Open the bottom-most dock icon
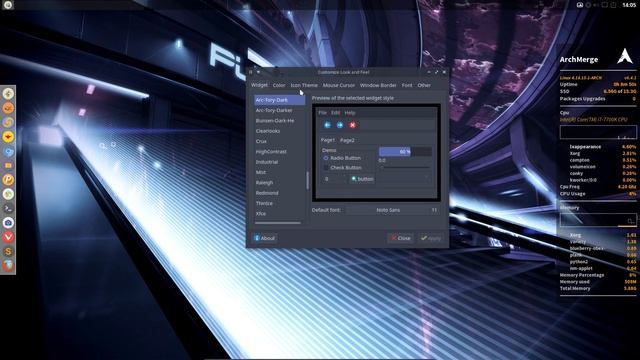The width and height of the screenshot is (640, 360). click(x=8, y=266)
